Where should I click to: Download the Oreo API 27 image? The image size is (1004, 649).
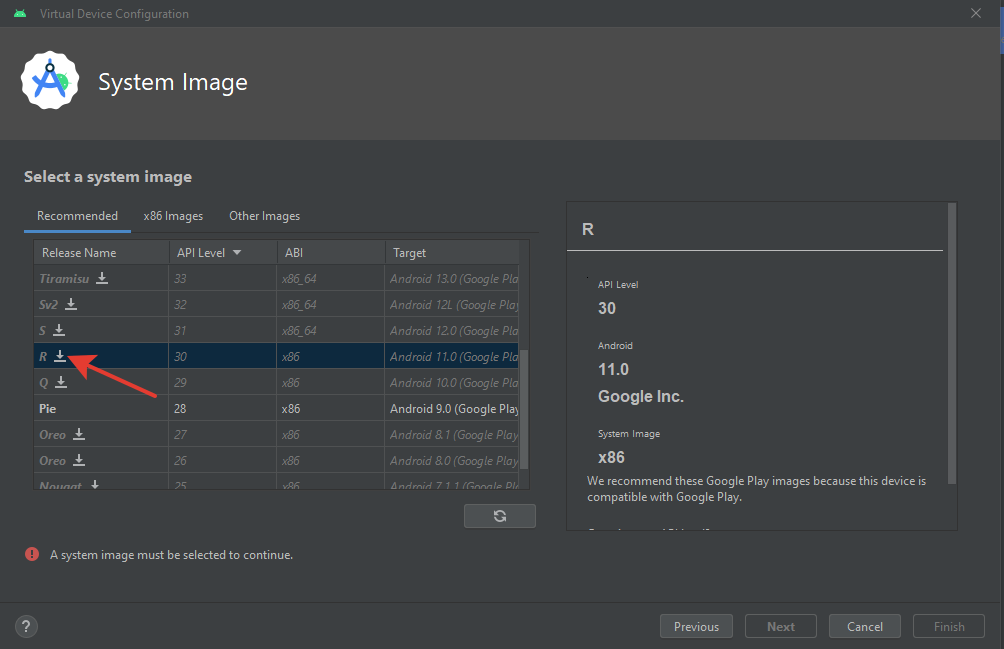pyautogui.click(x=79, y=434)
